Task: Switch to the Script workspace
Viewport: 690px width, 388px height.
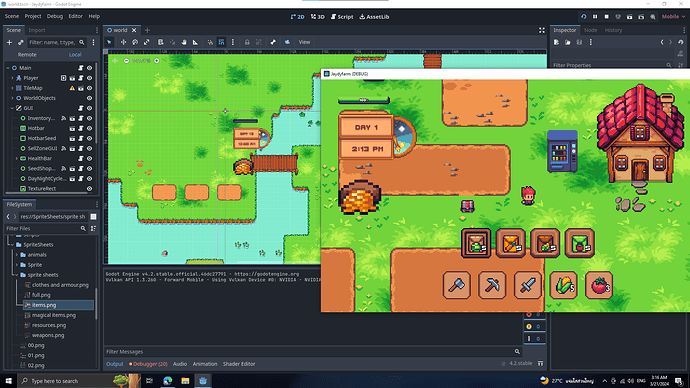Action: [342, 17]
